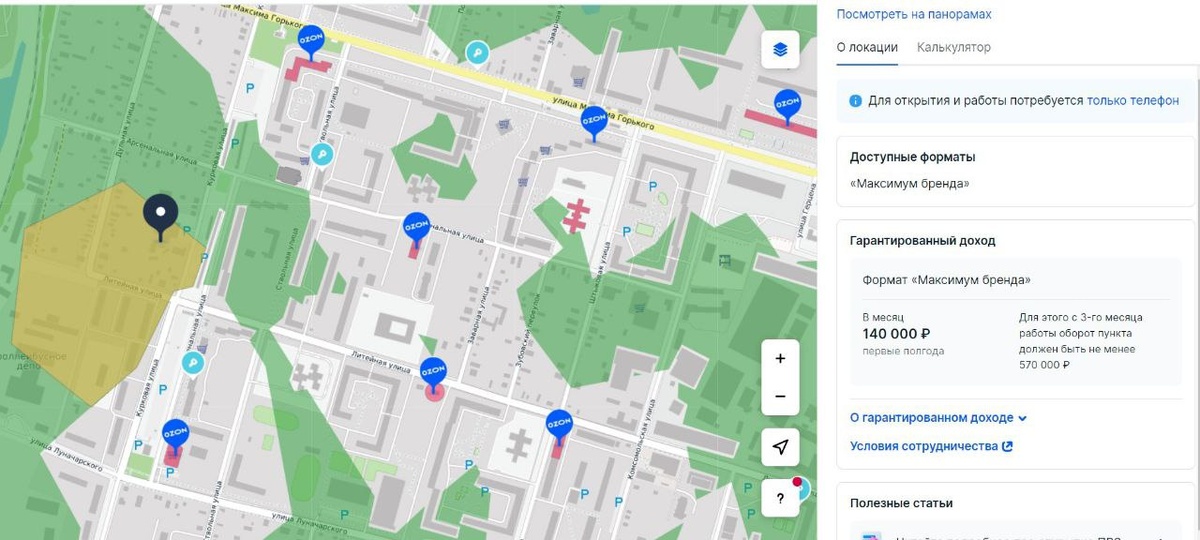
Task: Open the map layers switcher
Action: pos(780,49)
